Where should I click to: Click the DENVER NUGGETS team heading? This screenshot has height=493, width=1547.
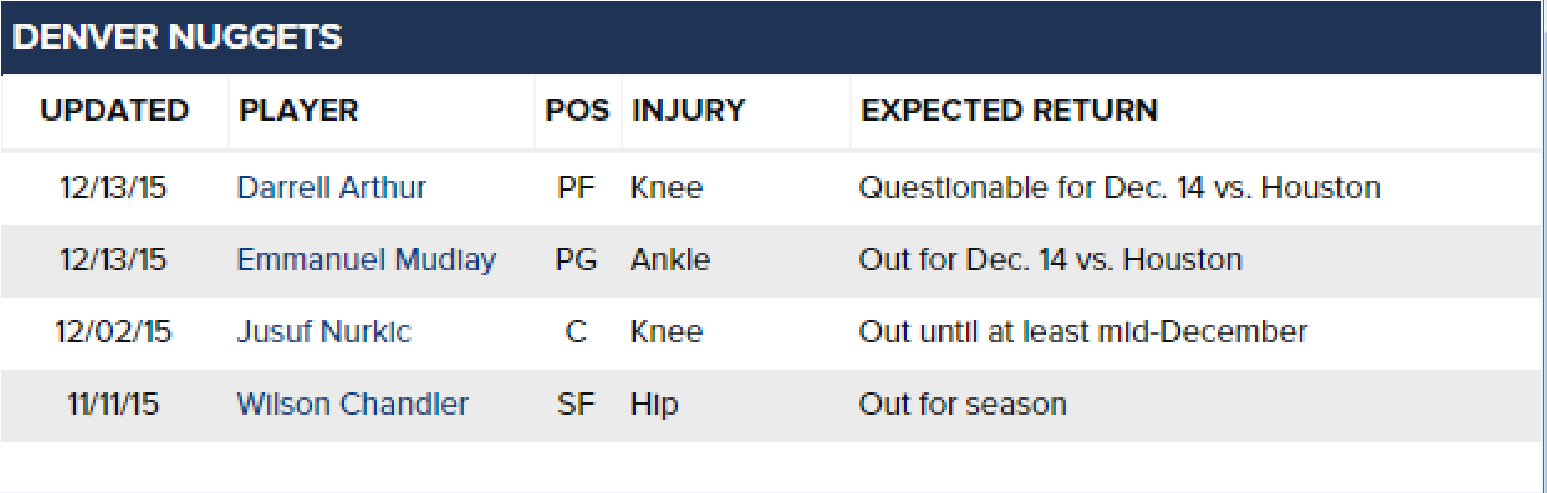tap(177, 38)
